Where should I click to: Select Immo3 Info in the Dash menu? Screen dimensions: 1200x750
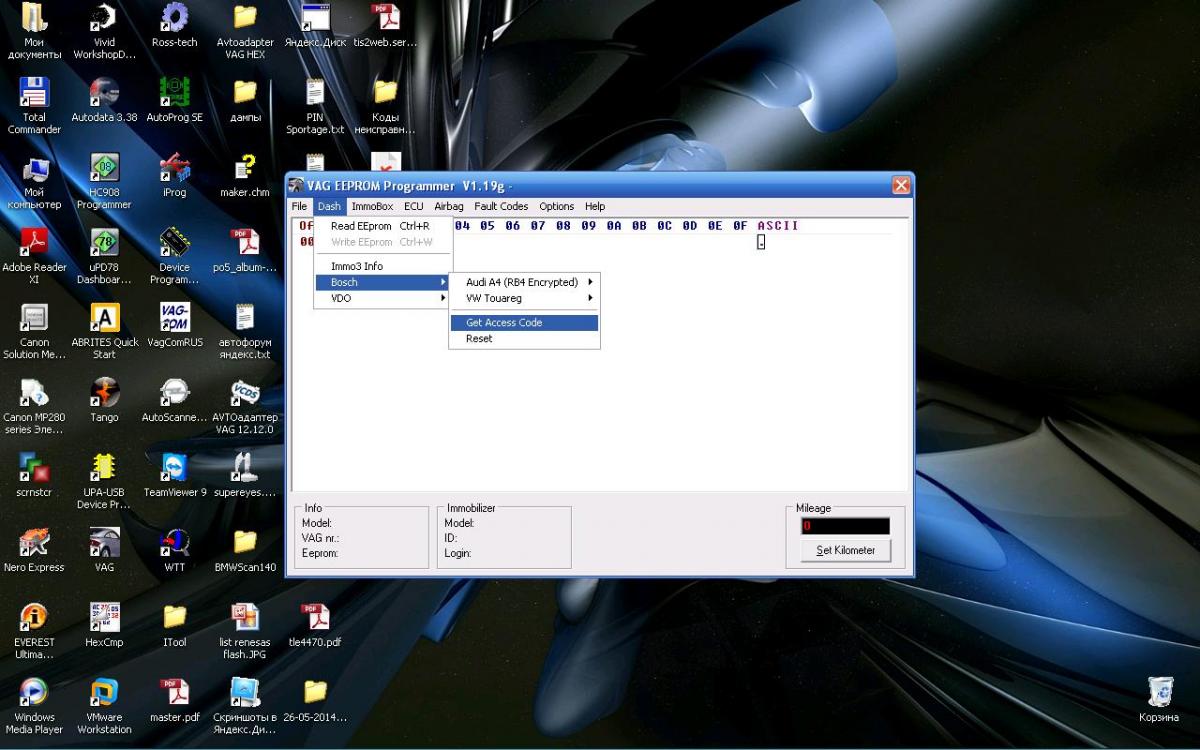click(381, 266)
